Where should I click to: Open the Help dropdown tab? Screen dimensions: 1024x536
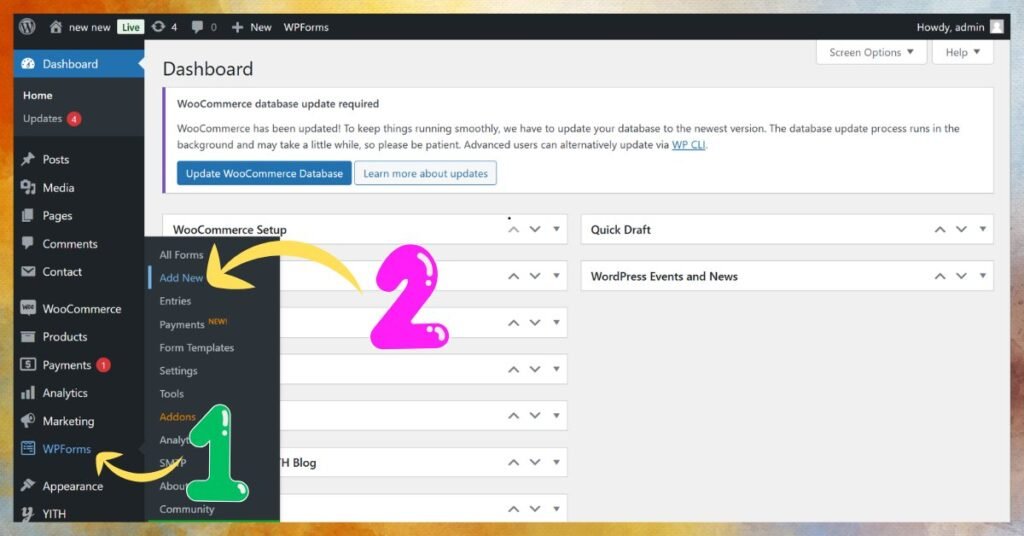click(x=963, y=52)
